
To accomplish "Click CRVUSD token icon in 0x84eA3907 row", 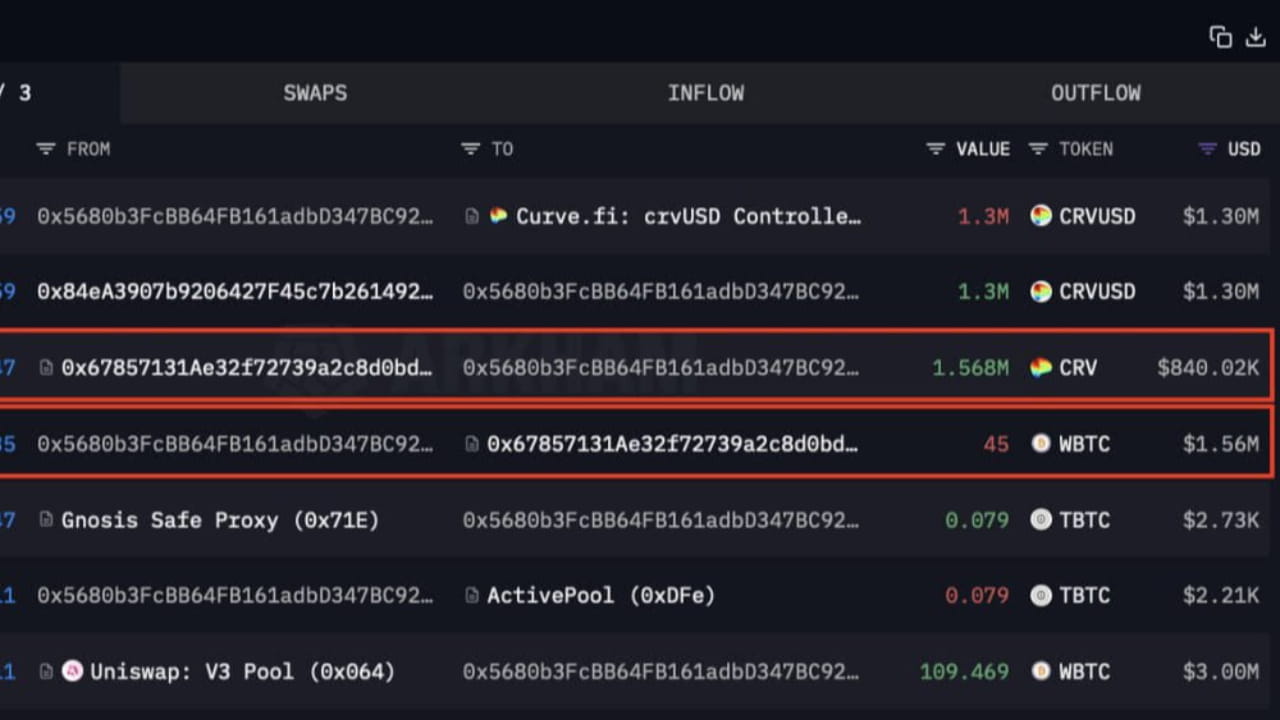I will point(1041,292).
